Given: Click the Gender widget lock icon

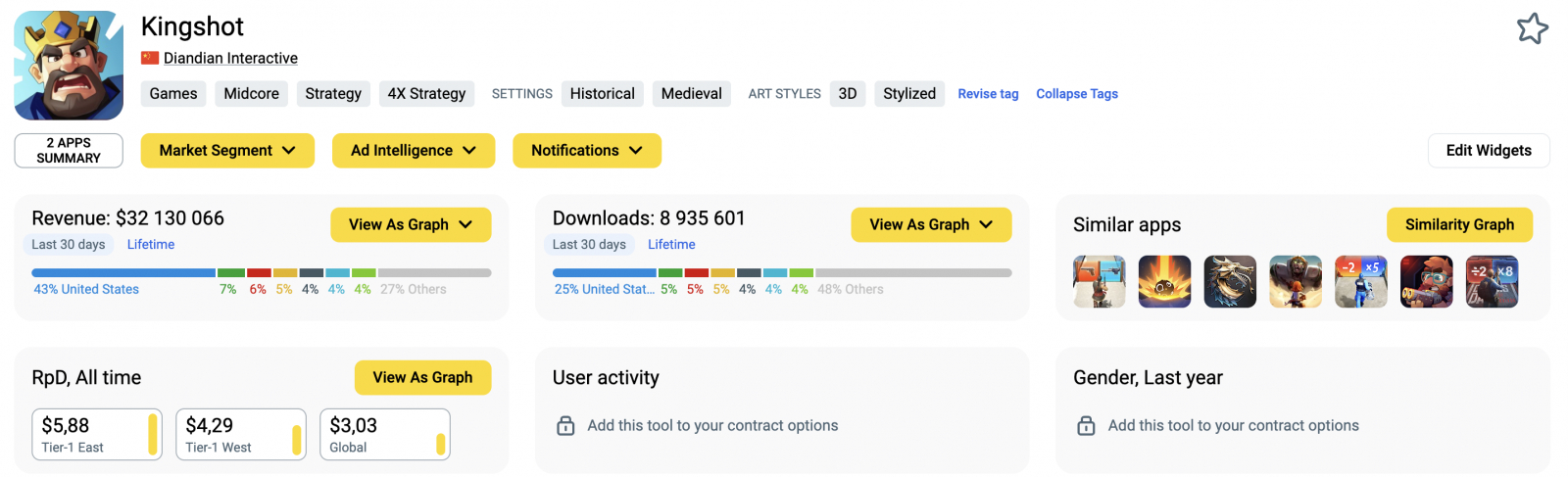Looking at the screenshot, I should (1086, 426).
